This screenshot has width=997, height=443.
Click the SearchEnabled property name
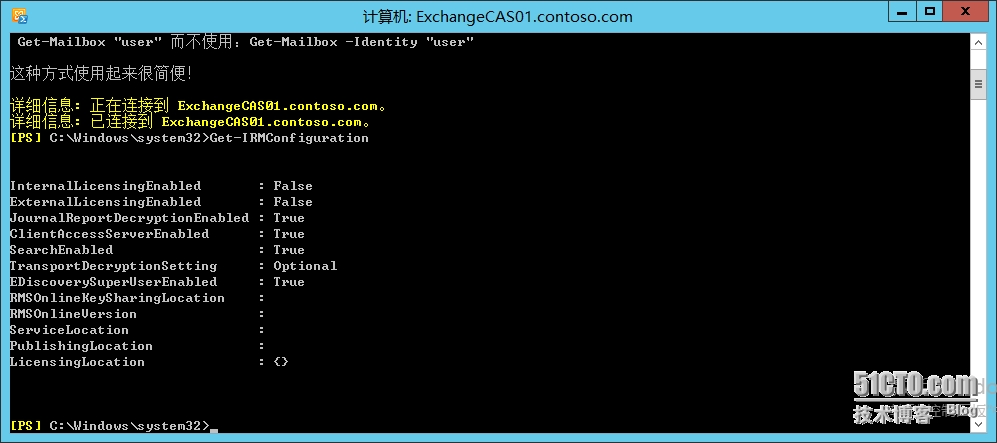point(61,250)
